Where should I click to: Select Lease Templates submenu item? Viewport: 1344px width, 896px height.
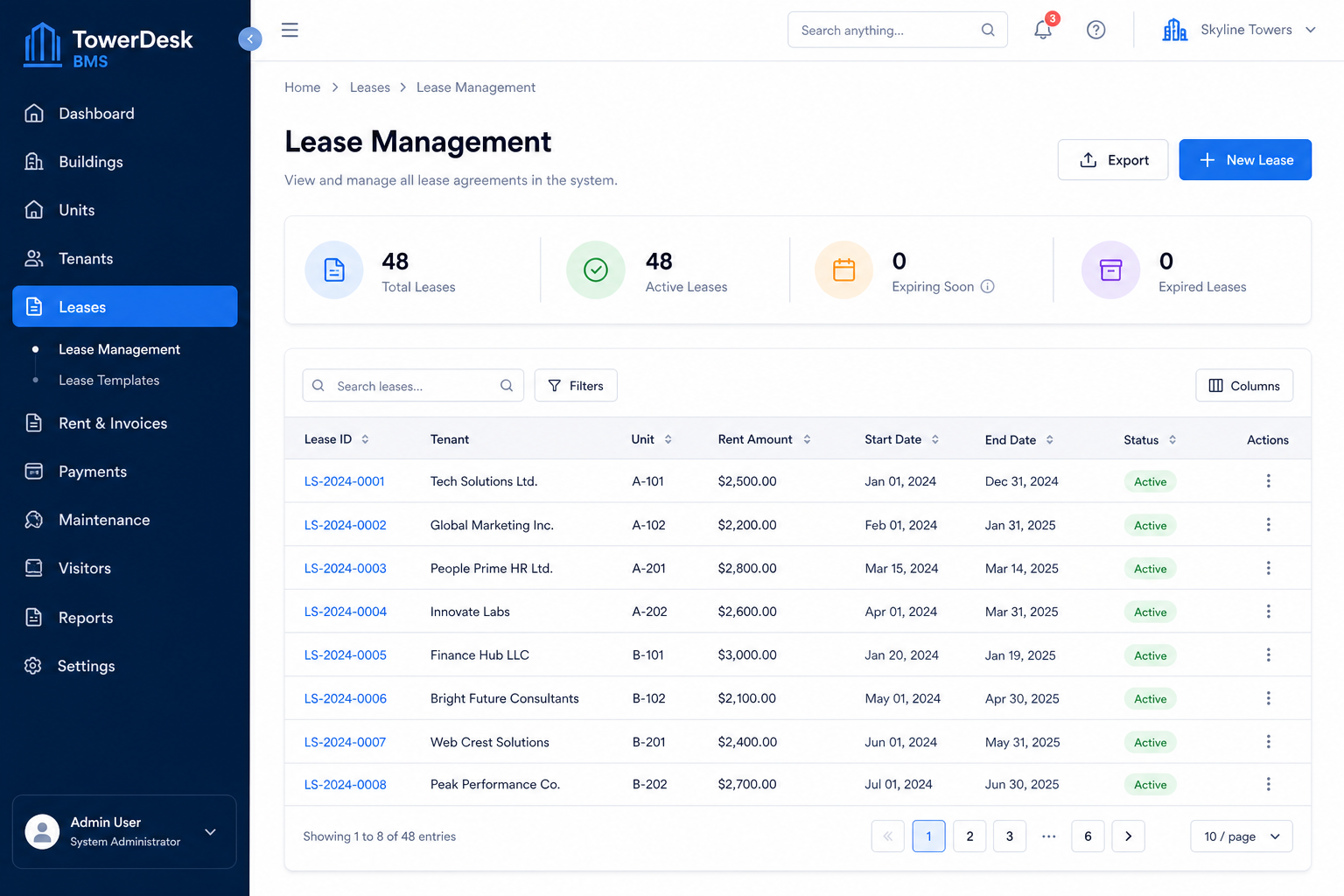[109, 381]
